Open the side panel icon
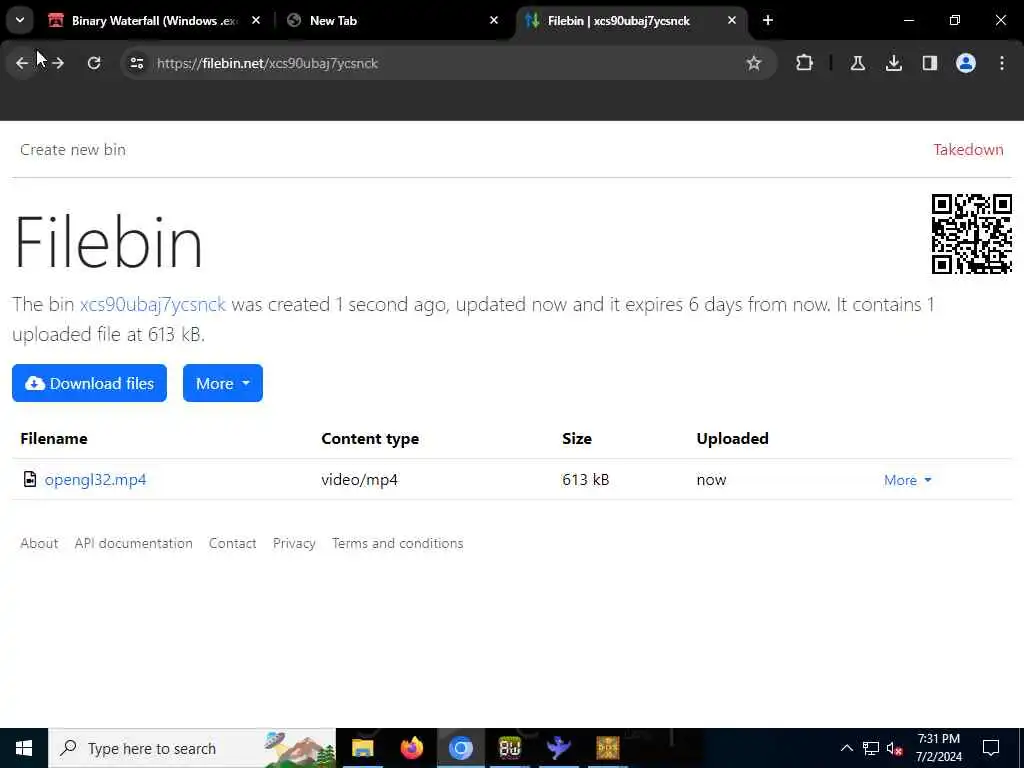The height and width of the screenshot is (768, 1024). (929, 63)
